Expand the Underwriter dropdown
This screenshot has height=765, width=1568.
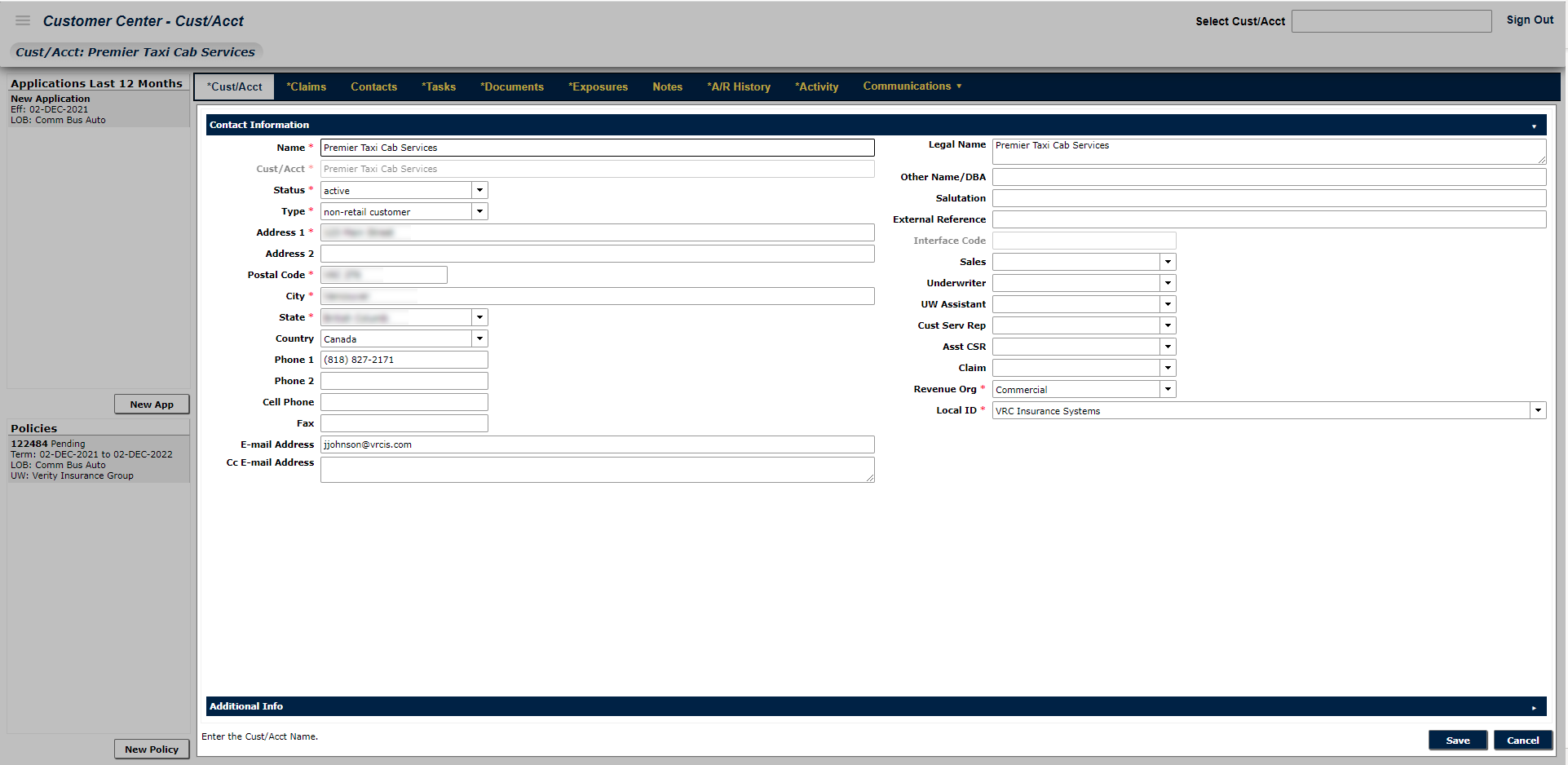click(x=1168, y=283)
